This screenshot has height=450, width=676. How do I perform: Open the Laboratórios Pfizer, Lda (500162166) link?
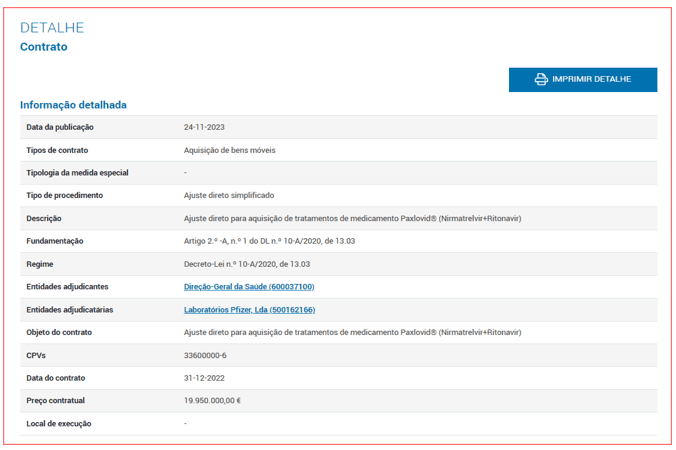point(249,310)
